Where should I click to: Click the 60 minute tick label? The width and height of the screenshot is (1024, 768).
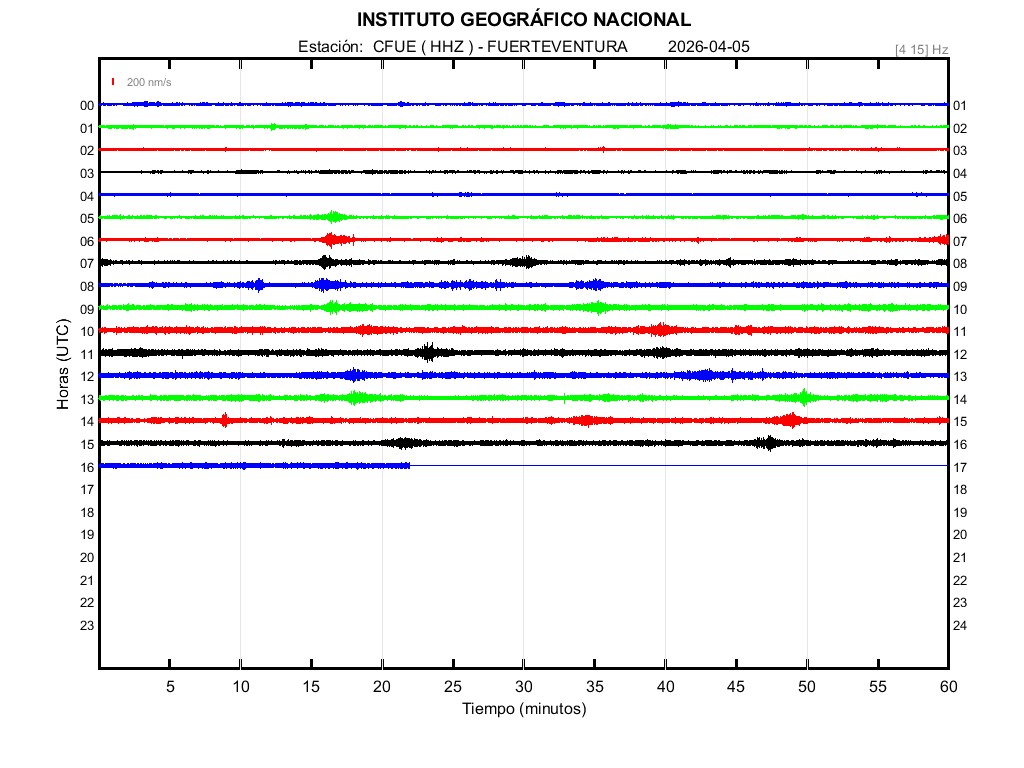click(x=947, y=687)
